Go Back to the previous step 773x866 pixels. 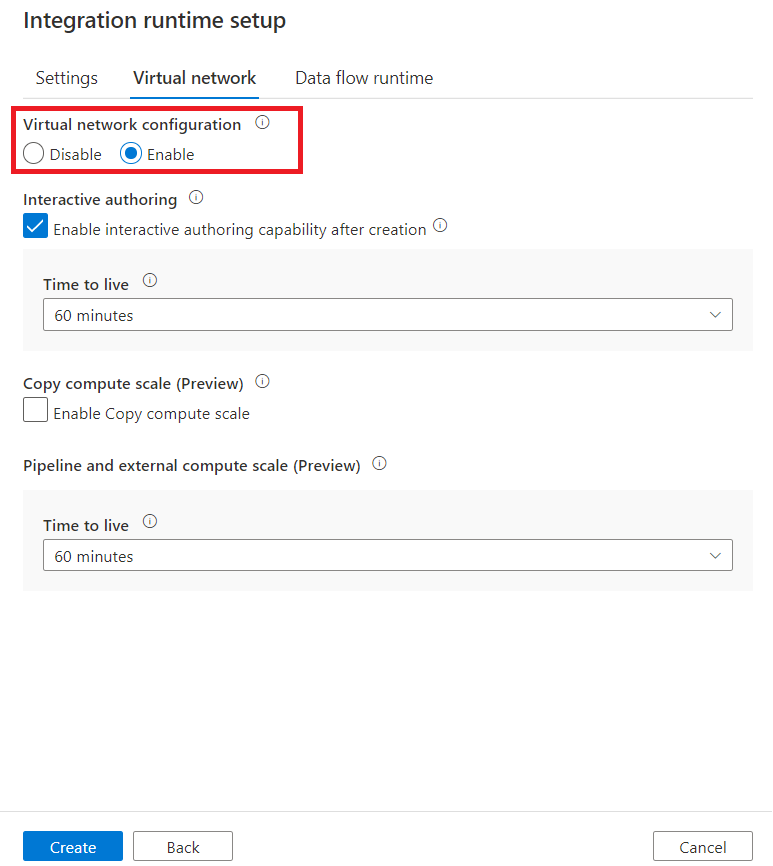pyautogui.click(x=182, y=845)
